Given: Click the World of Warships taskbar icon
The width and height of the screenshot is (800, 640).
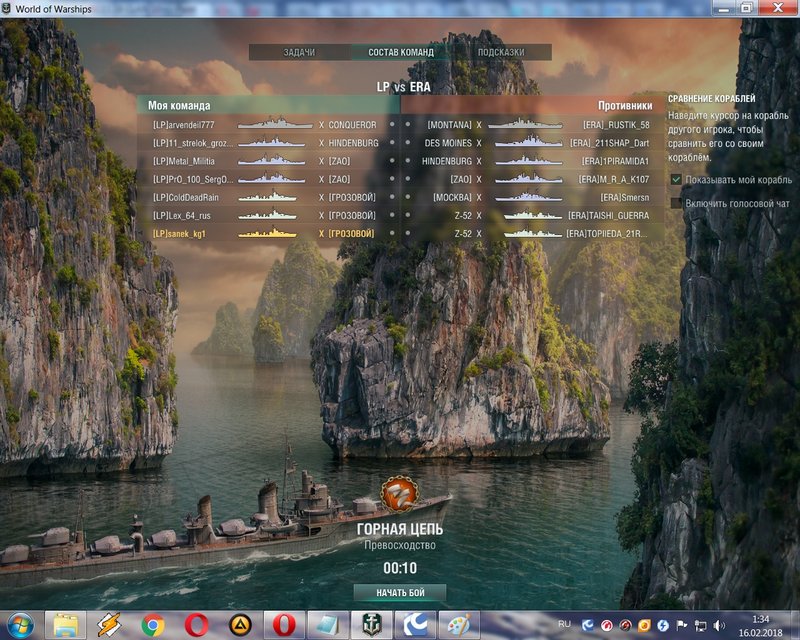Looking at the screenshot, I should coord(372,625).
